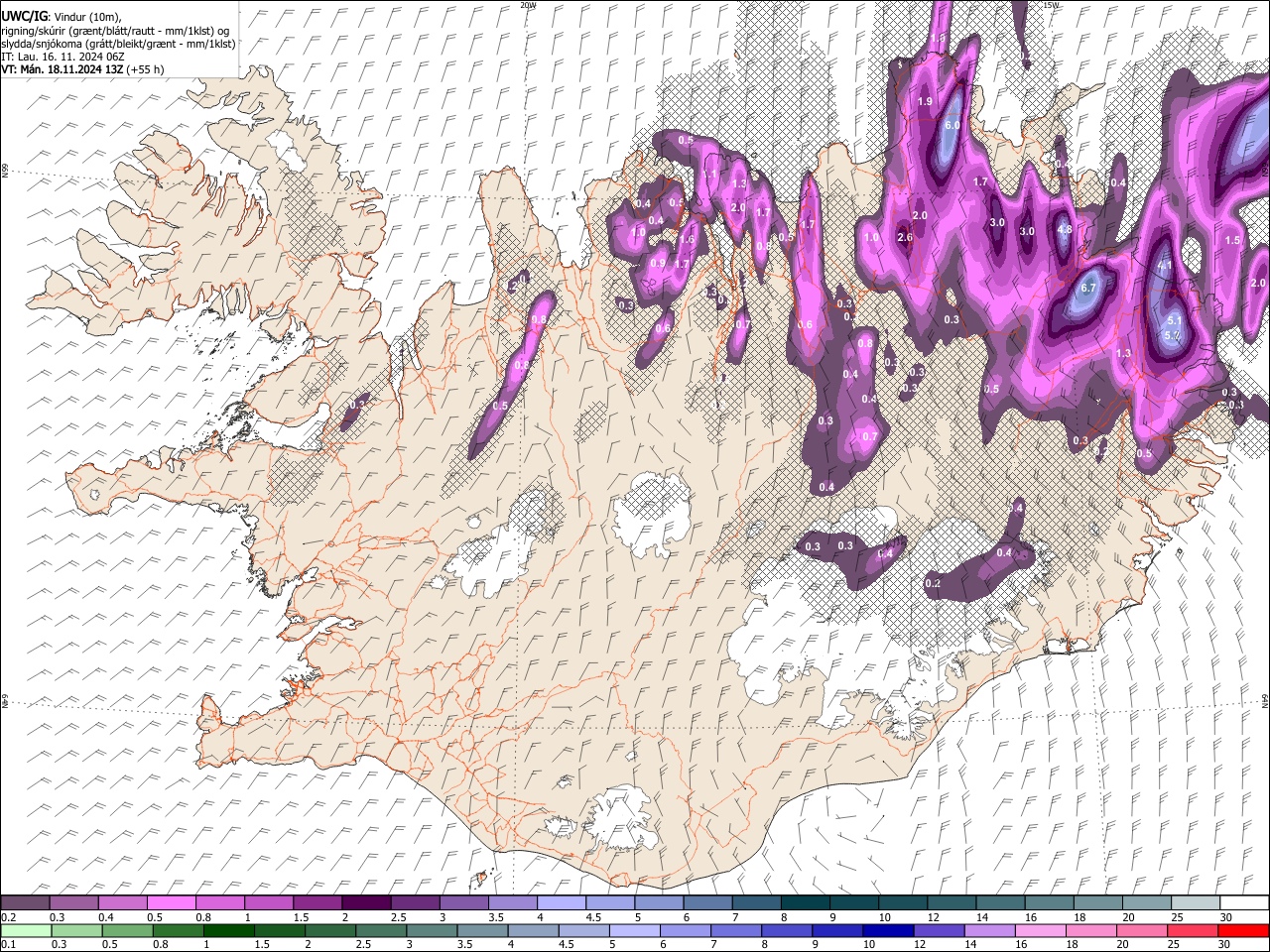Click the 6.0 precipitation value on the map
The image size is (1270, 952).
952,126
